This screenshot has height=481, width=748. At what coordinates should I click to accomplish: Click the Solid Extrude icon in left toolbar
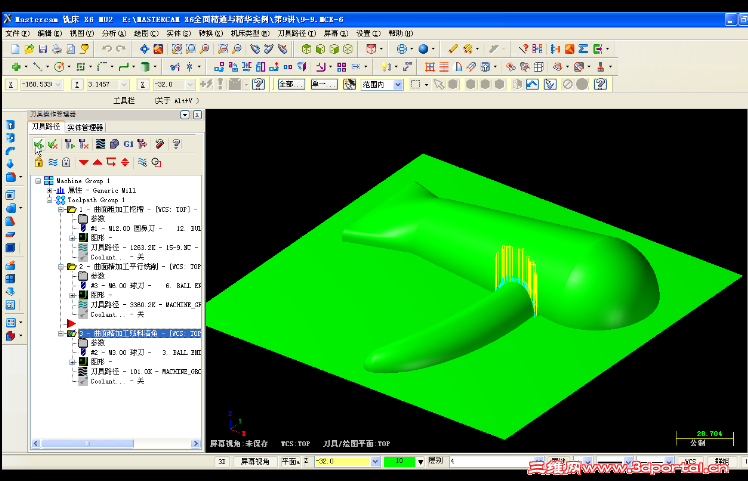[10, 125]
